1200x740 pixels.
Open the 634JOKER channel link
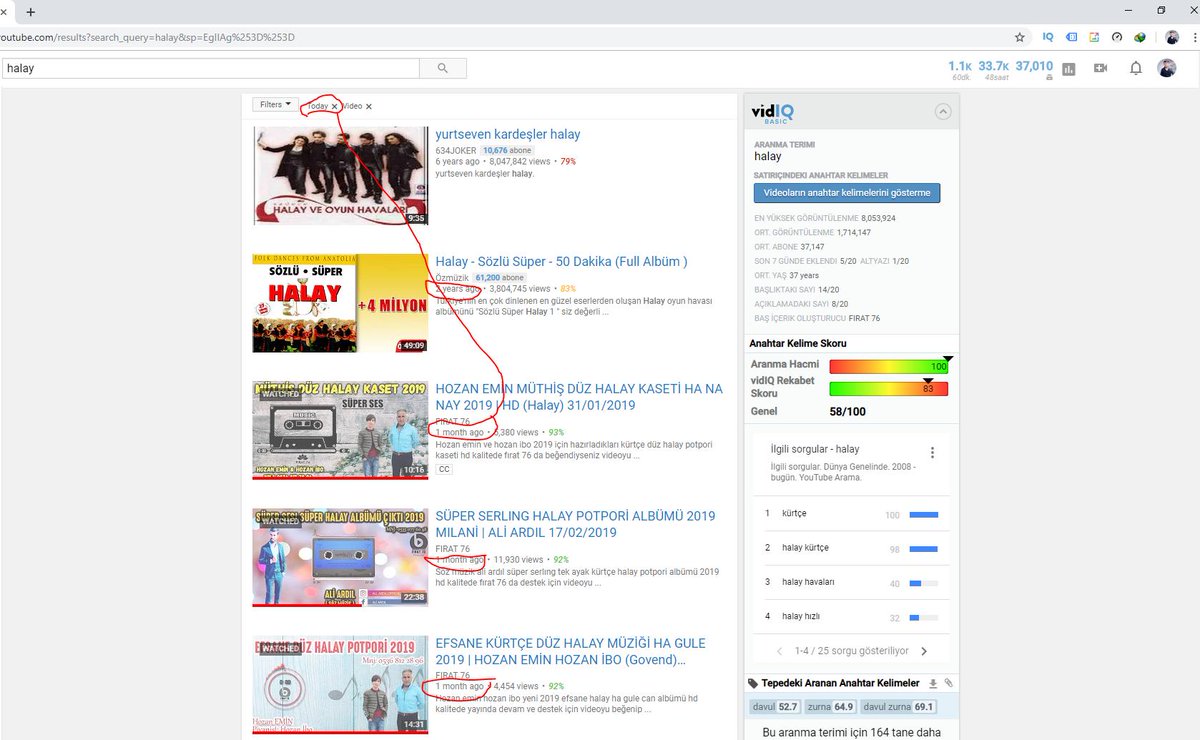pos(456,149)
